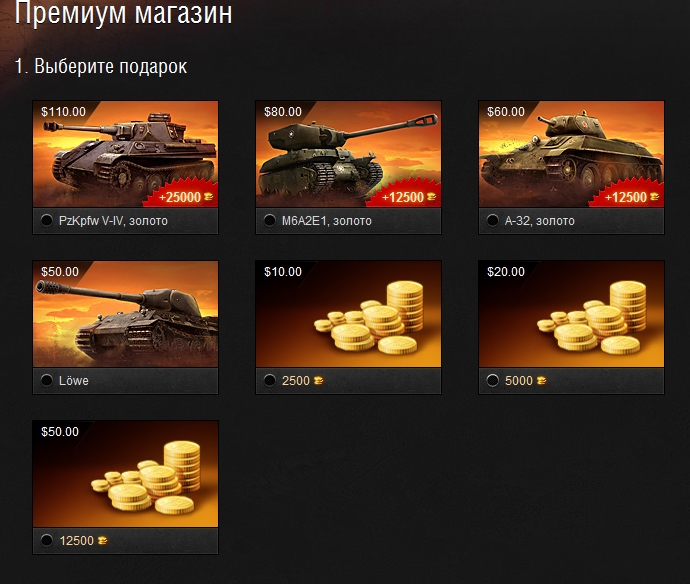Select the M6A2E1, золото radio button
The image size is (690, 584).
point(270,220)
